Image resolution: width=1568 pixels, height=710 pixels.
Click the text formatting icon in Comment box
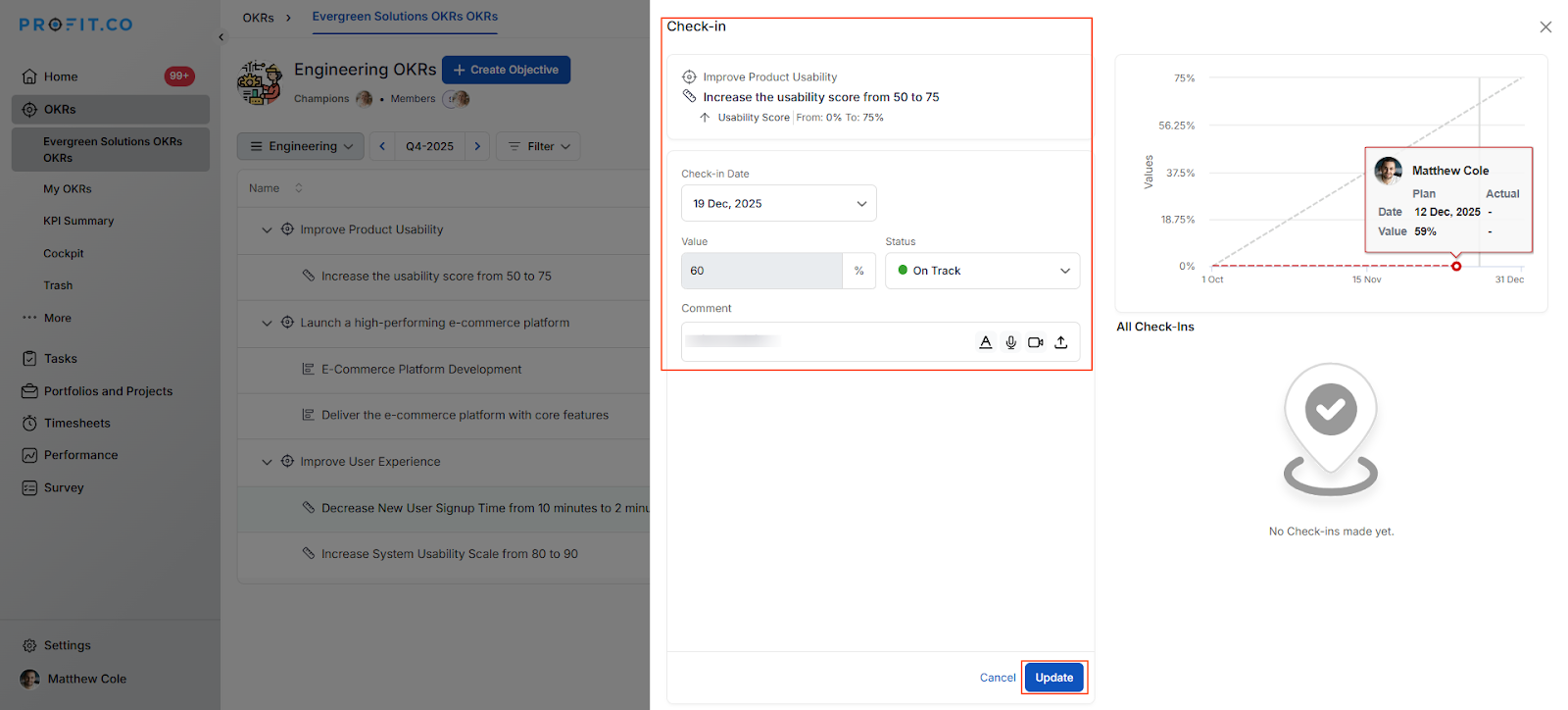[986, 342]
